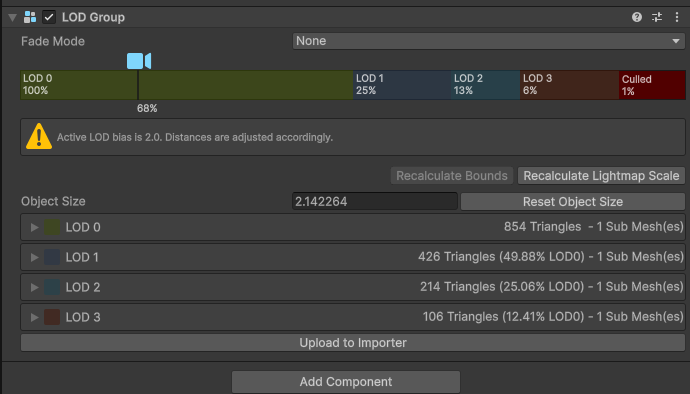Select the LOD 0 100% bar segment
Image resolution: width=690 pixels, height=394 pixels.
(187, 85)
